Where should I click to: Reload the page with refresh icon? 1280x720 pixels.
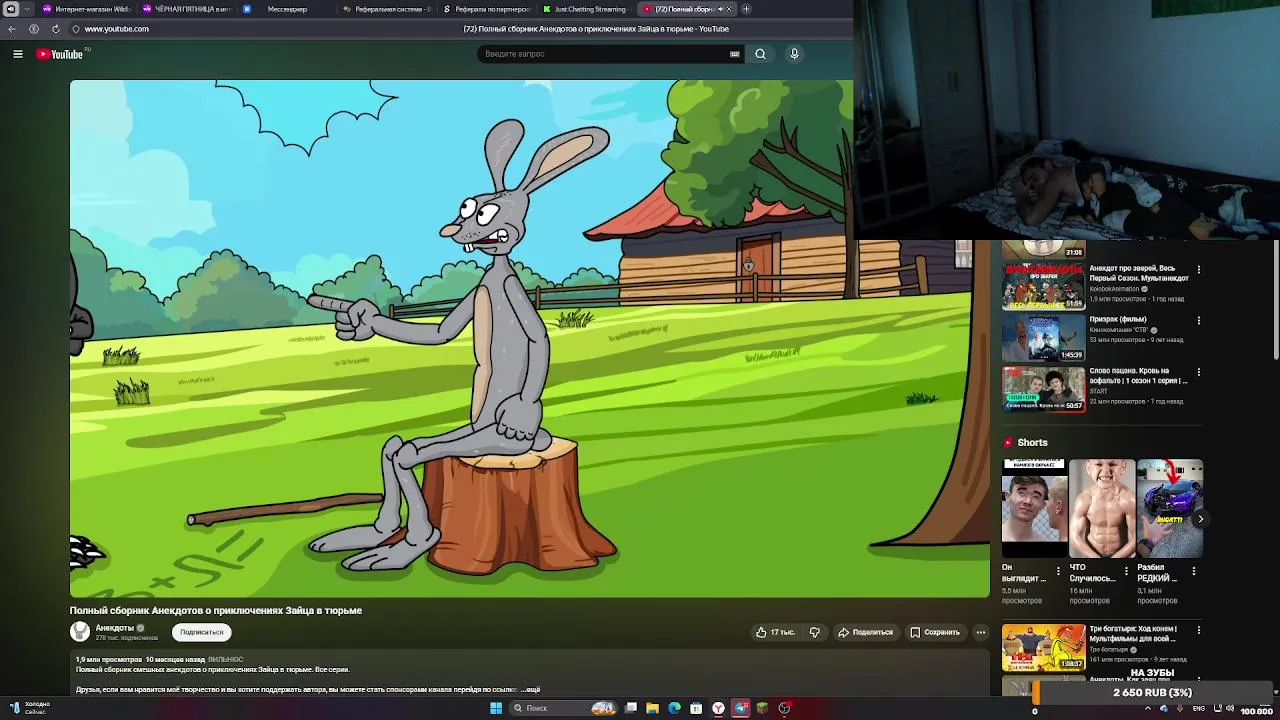[x=55, y=29]
